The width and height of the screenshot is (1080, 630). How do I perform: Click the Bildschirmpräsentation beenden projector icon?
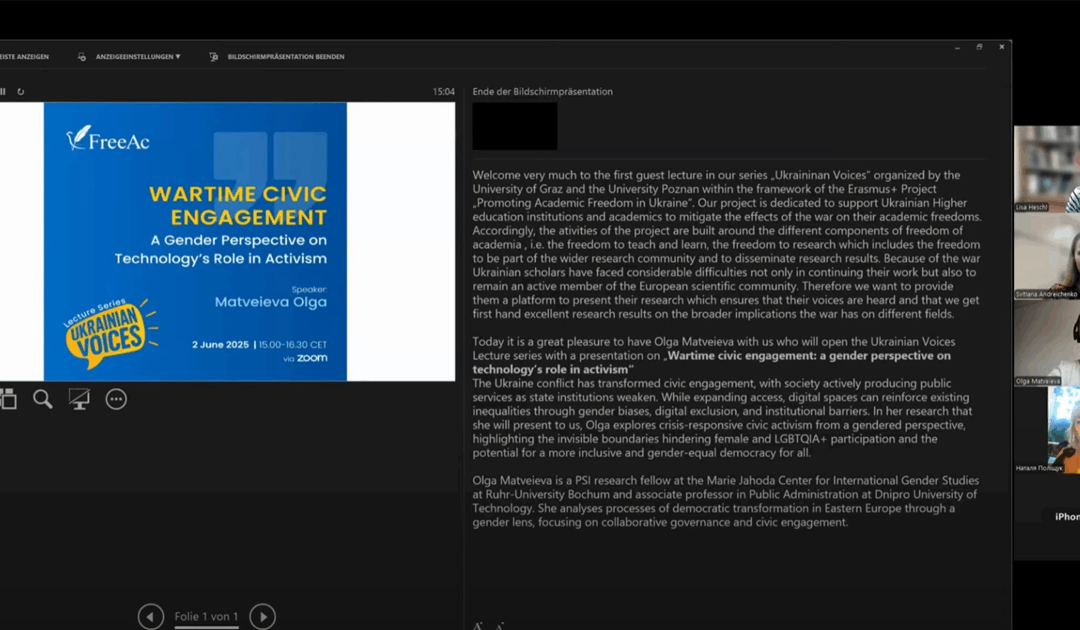coord(212,57)
